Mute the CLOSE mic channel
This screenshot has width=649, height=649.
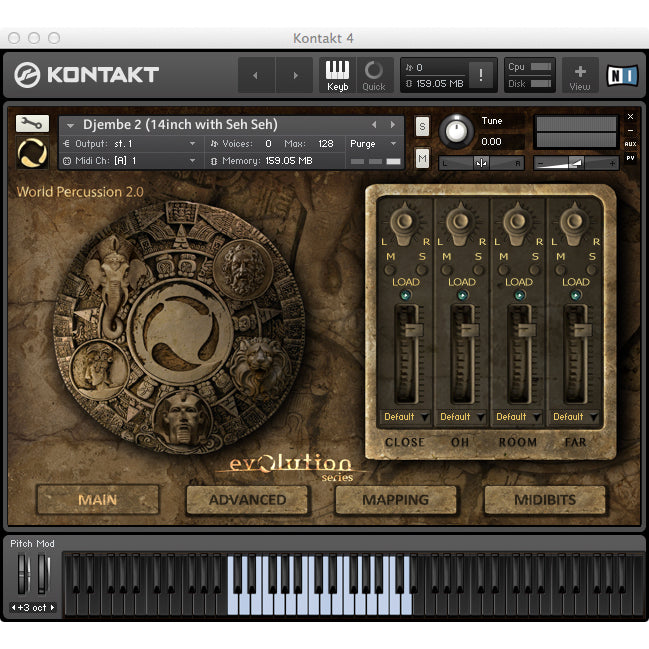(389, 270)
